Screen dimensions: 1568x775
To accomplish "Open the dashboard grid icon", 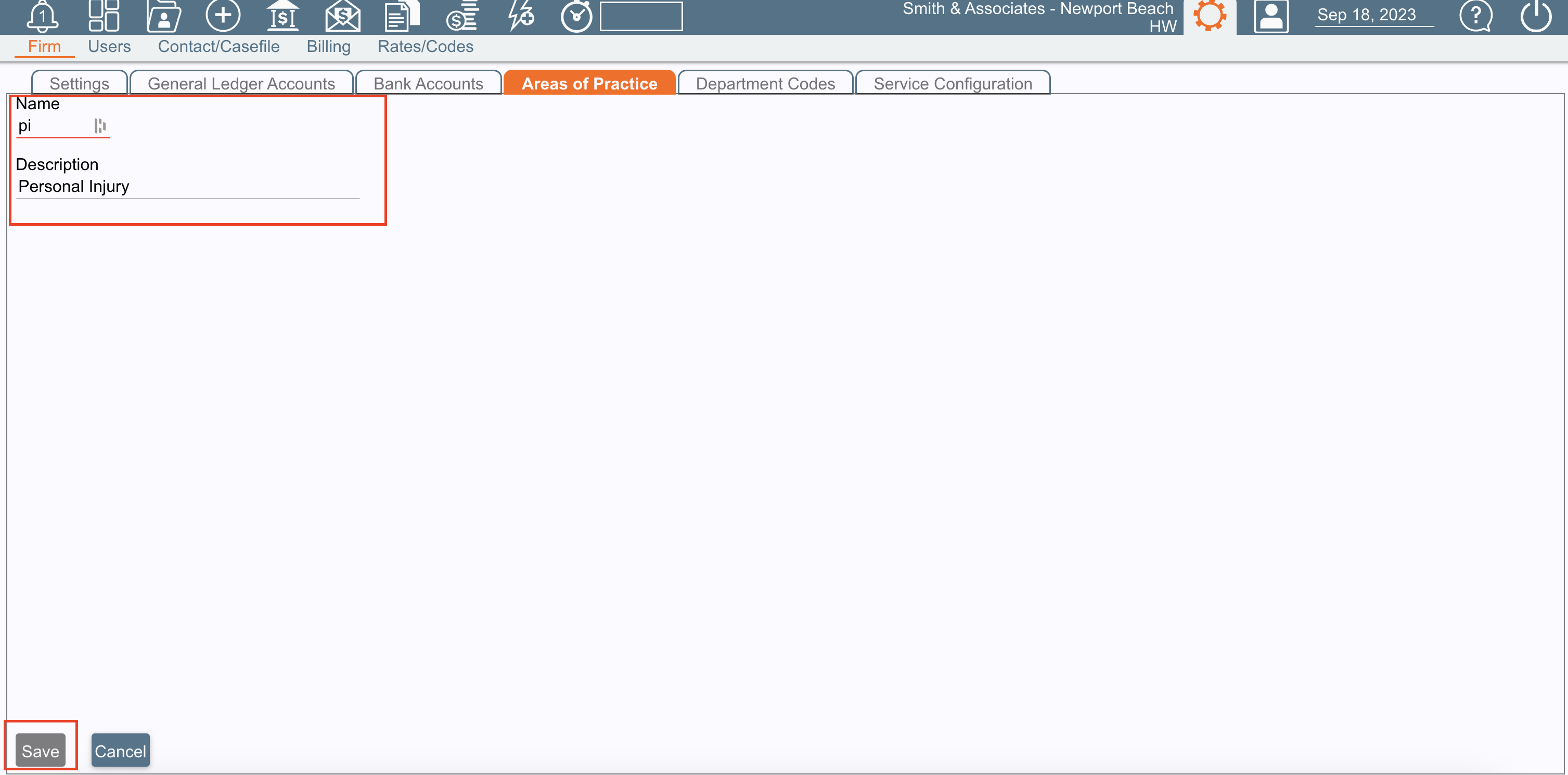I will (x=104, y=15).
